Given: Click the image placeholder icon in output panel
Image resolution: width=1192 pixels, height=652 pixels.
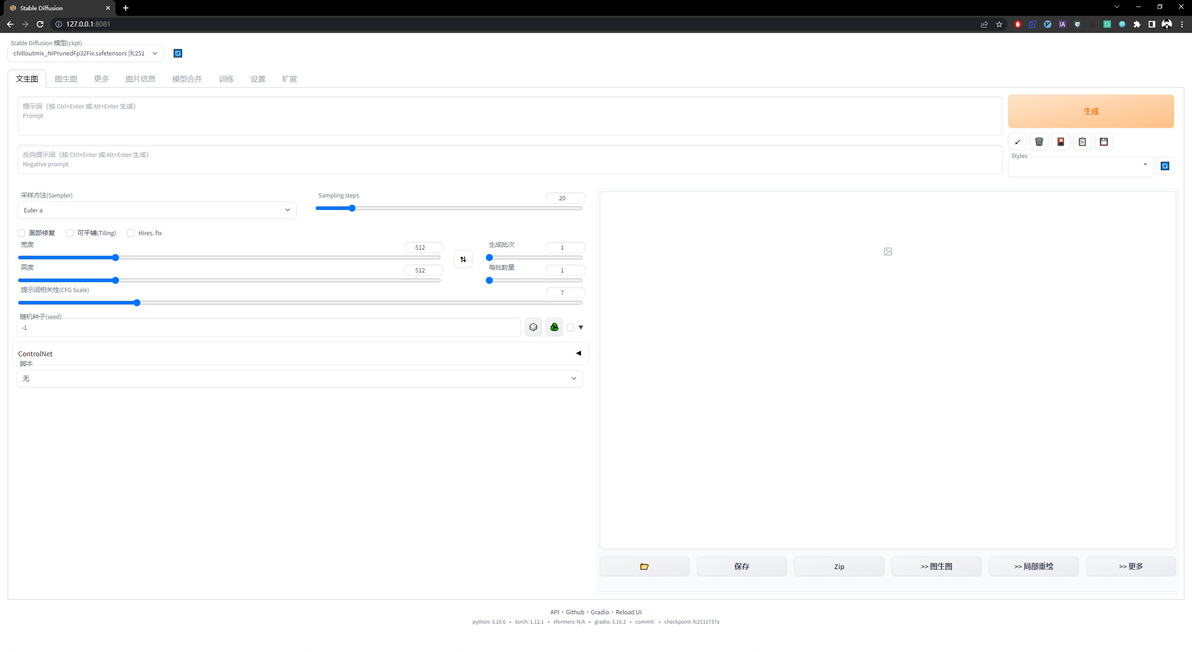Looking at the screenshot, I should click(888, 252).
